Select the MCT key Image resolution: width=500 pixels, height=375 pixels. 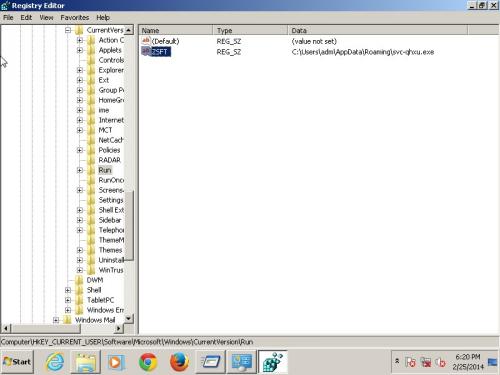pos(105,130)
